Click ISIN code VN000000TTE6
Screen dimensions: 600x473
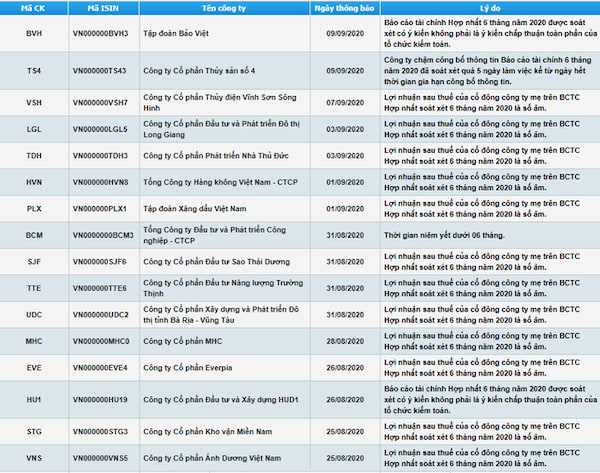tap(99, 288)
